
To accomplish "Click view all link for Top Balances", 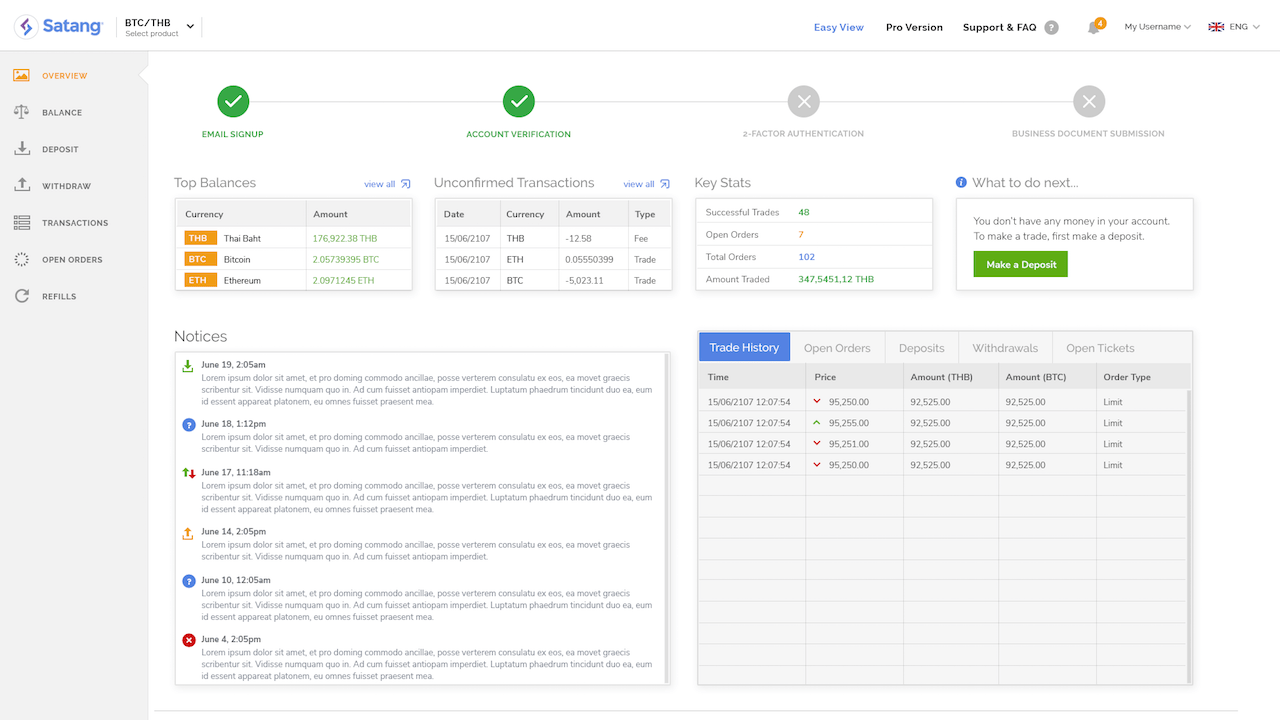I will [x=386, y=184].
